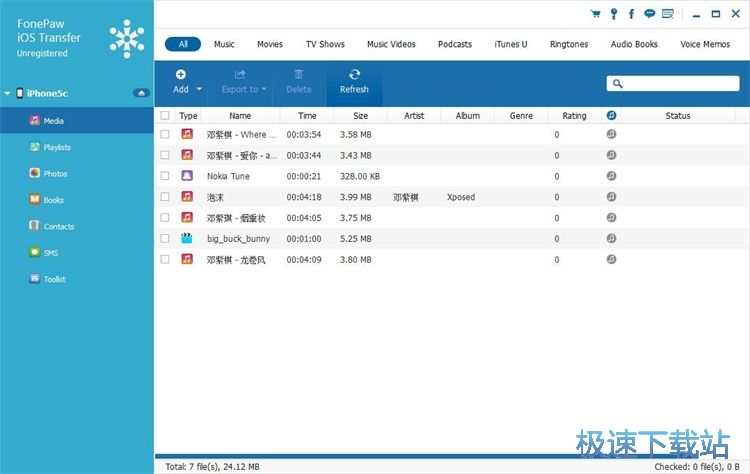This screenshot has width=750, height=474.
Task: Open the Facebook share icon
Action: click(631, 14)
